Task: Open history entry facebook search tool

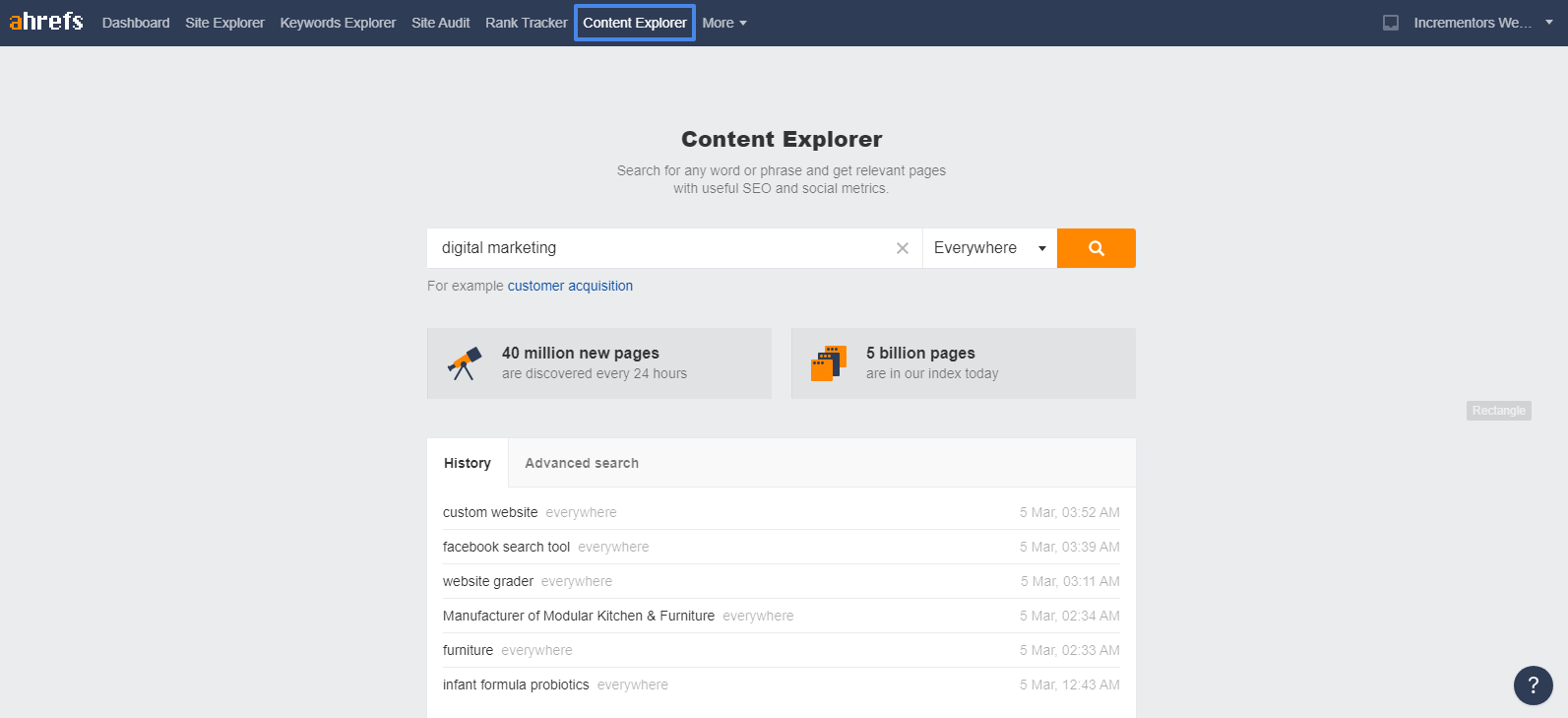Action: (x=506, y=547)
